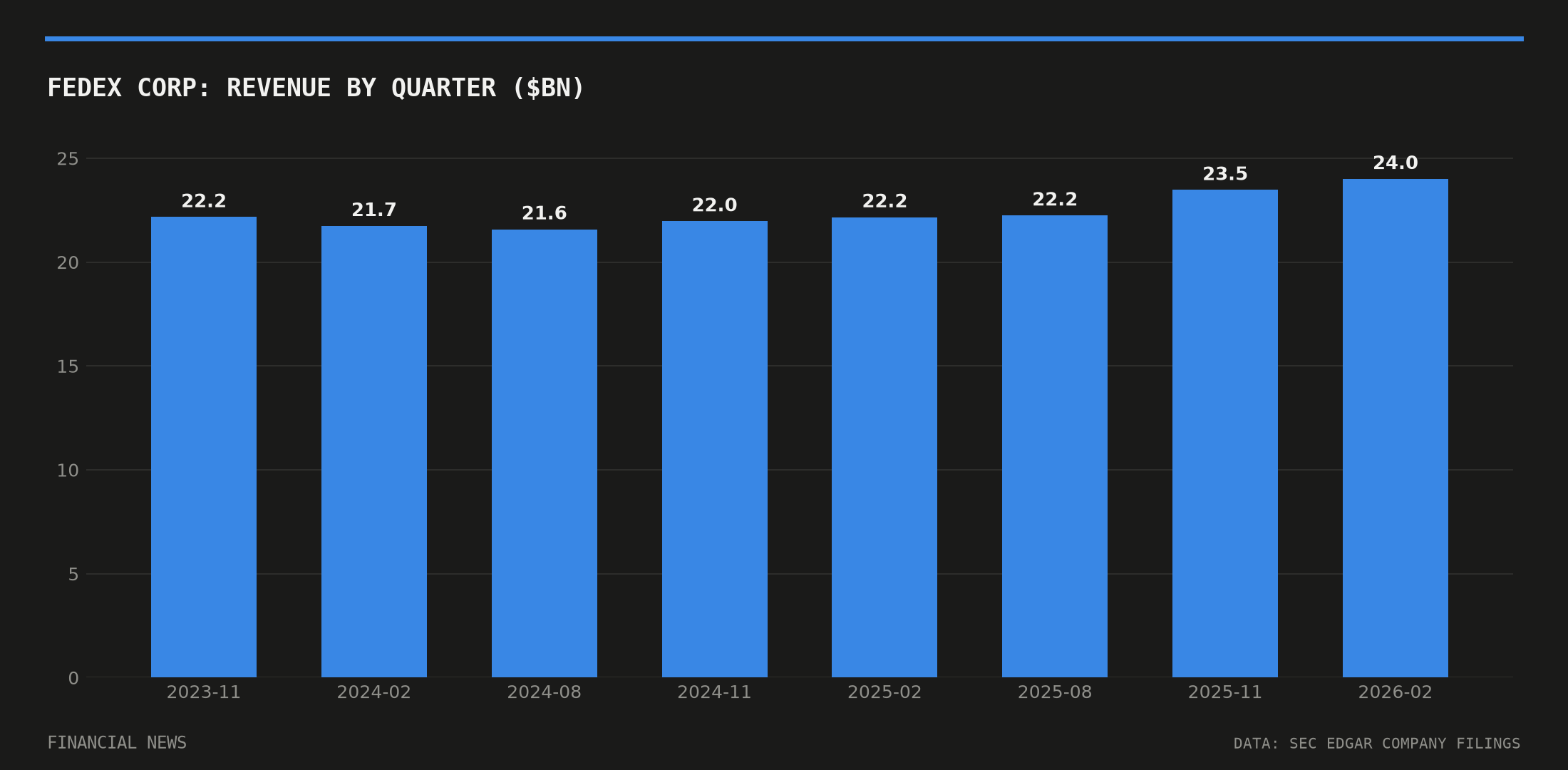The height and width of the screenshot is (770, 1568).
Task: Select the 2023-11 revenue bar
Action: point(204,447)
